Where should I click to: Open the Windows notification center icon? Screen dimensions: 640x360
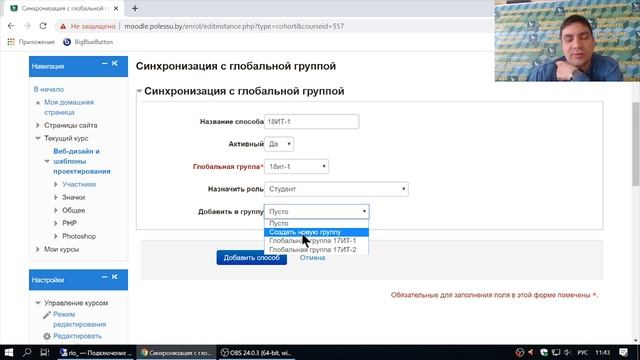pos(624,352)
